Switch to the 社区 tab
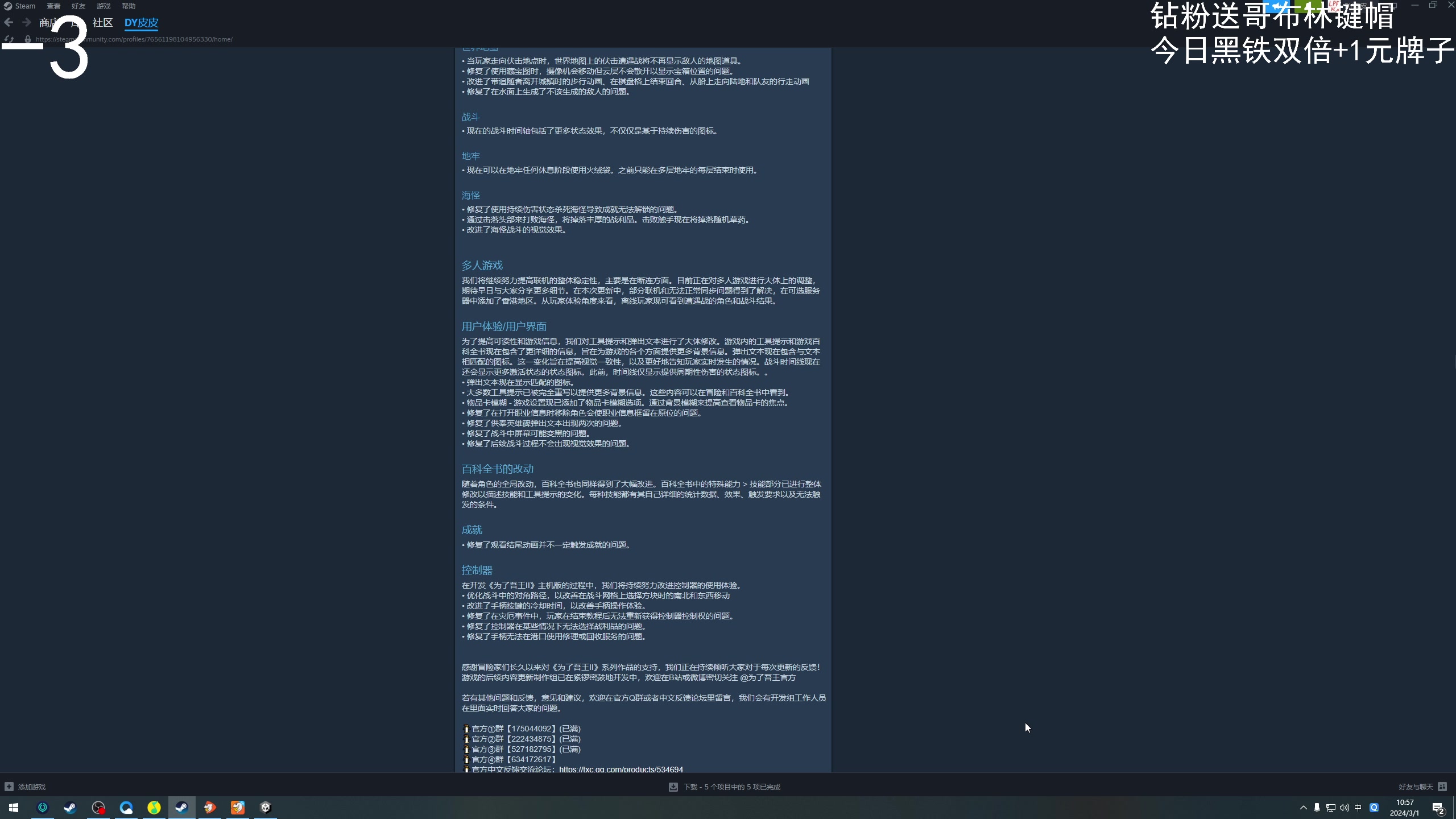This screenshot has height=819, width=1456. 102,23
